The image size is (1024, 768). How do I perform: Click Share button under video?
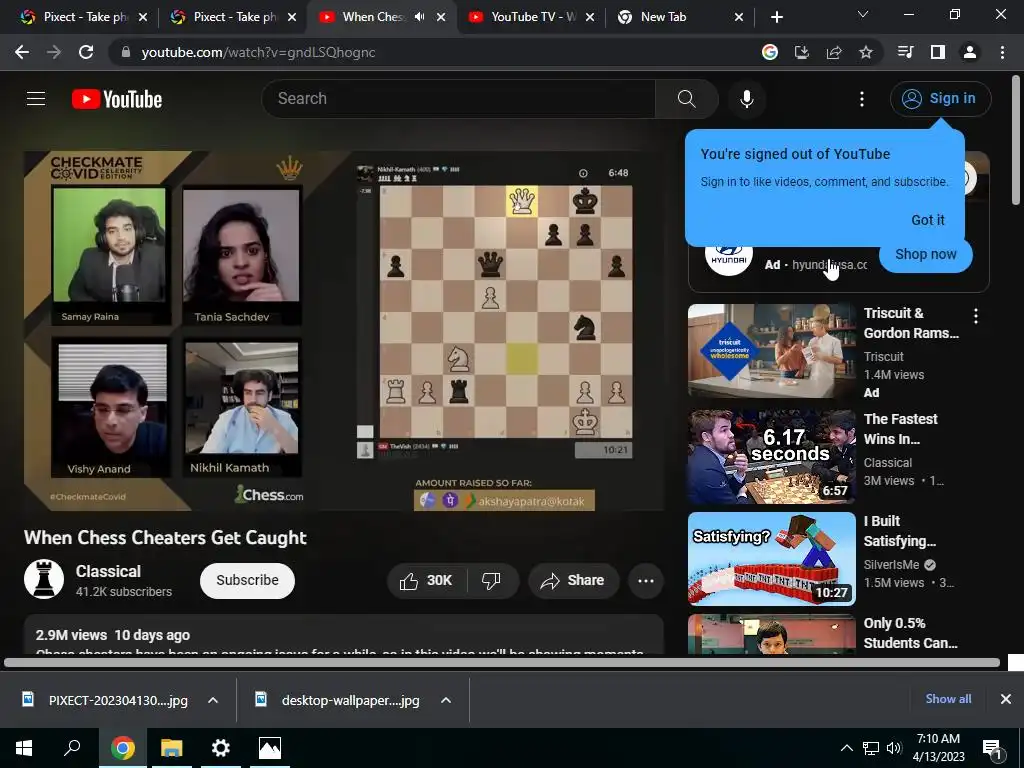573,581
